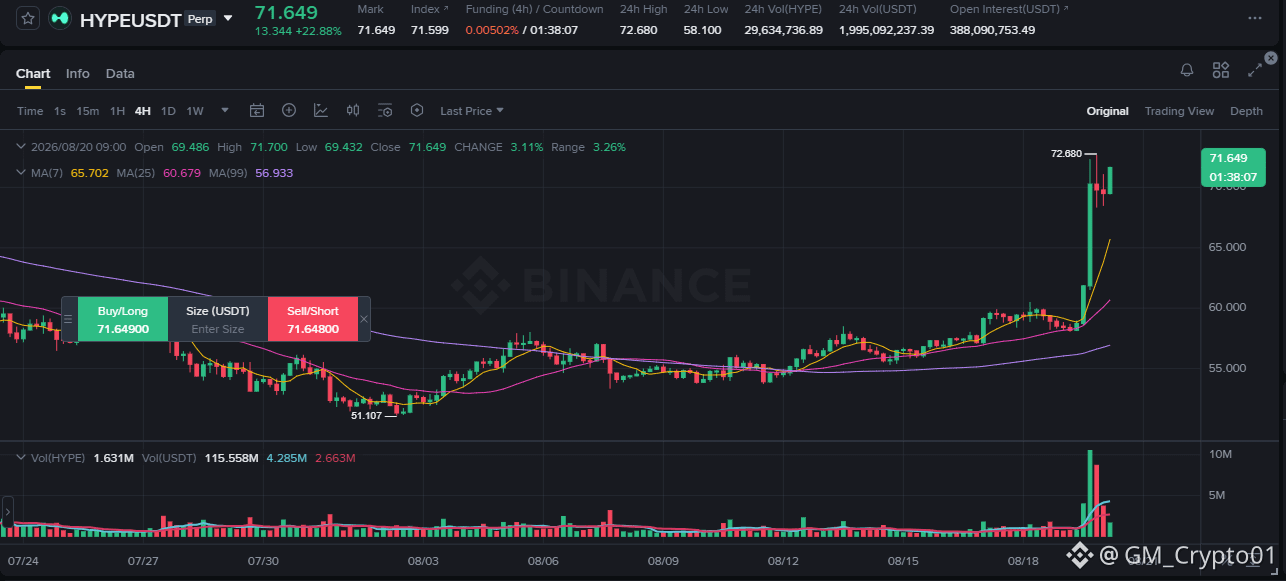
Task: Click the Perp contract badge
Action: (200, 18)
